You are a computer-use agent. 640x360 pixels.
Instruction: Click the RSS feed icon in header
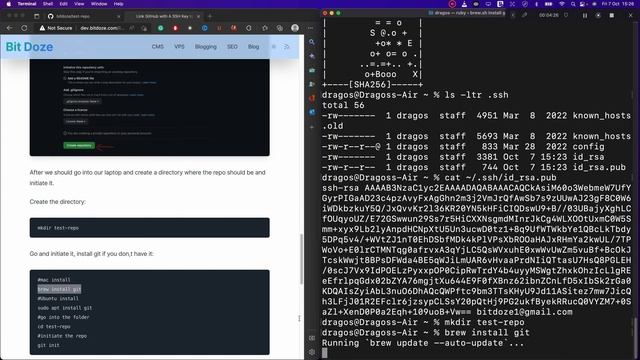click(x=287, y=47)
